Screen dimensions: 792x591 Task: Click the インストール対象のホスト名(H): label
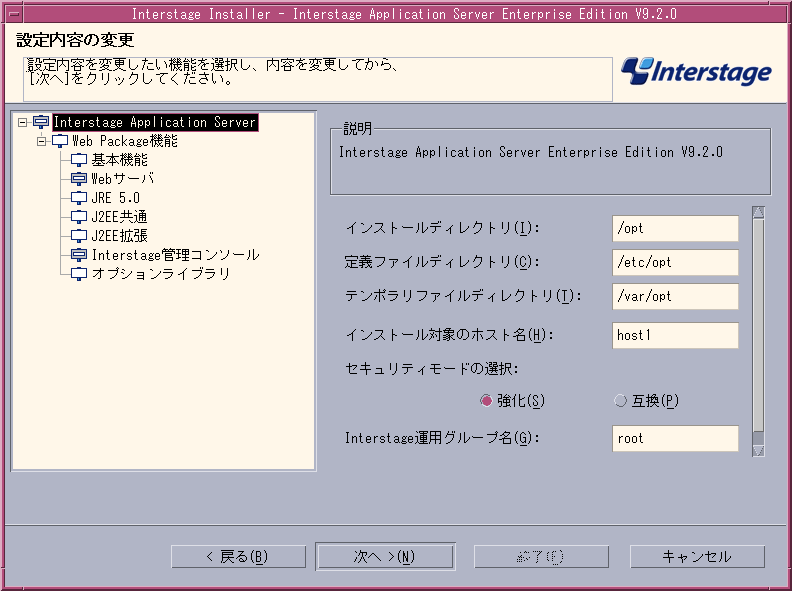pos(450,335)
